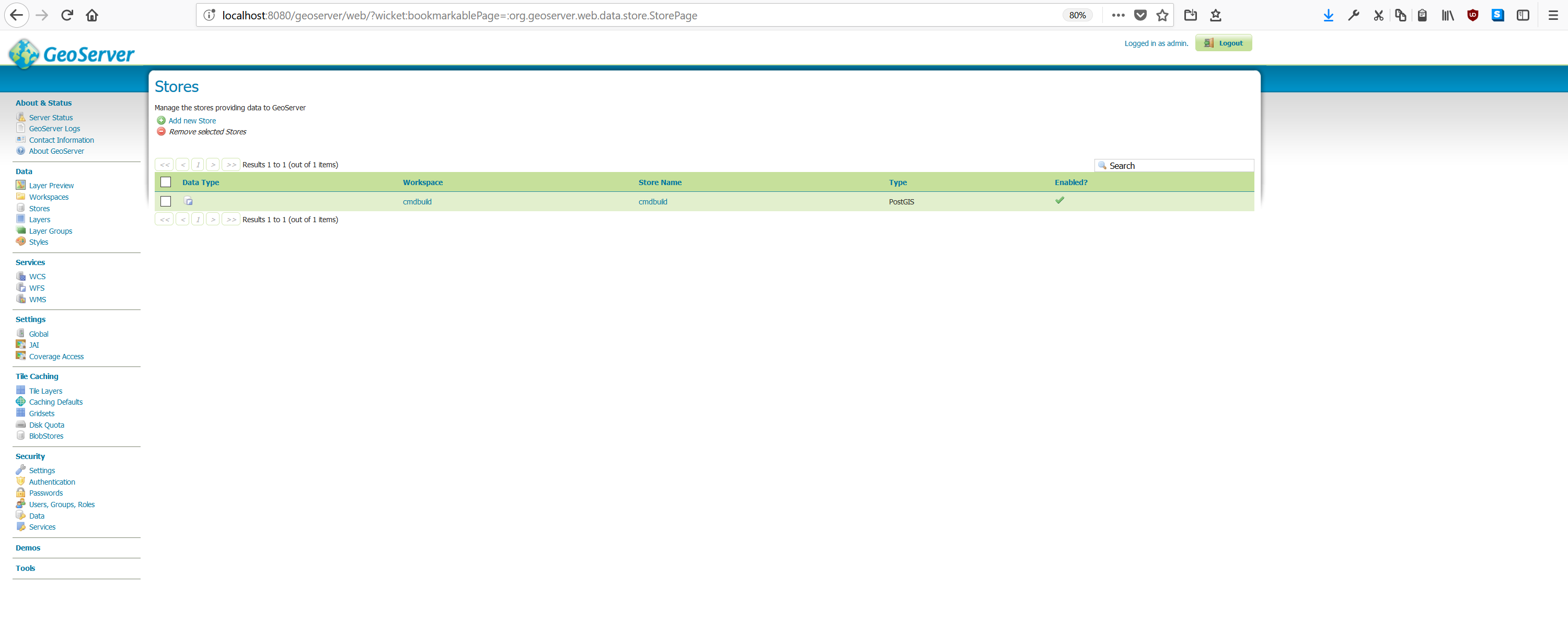Open the Tile Layers sidebar entry
Viewport: 1568px width, 642px height.
45,391
